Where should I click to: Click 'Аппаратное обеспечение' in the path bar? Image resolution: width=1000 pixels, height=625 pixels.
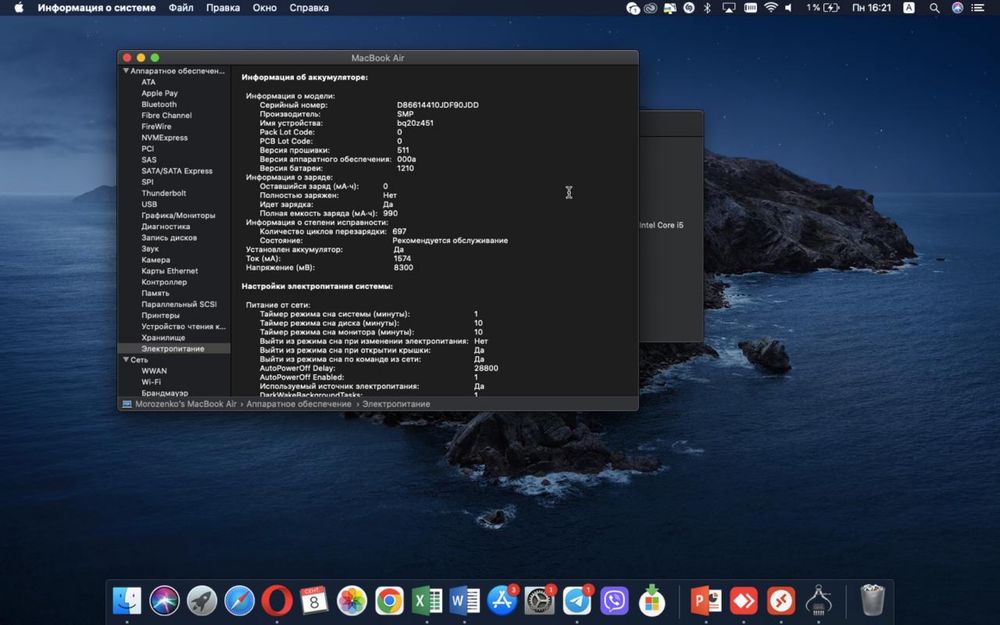point(298,404)
